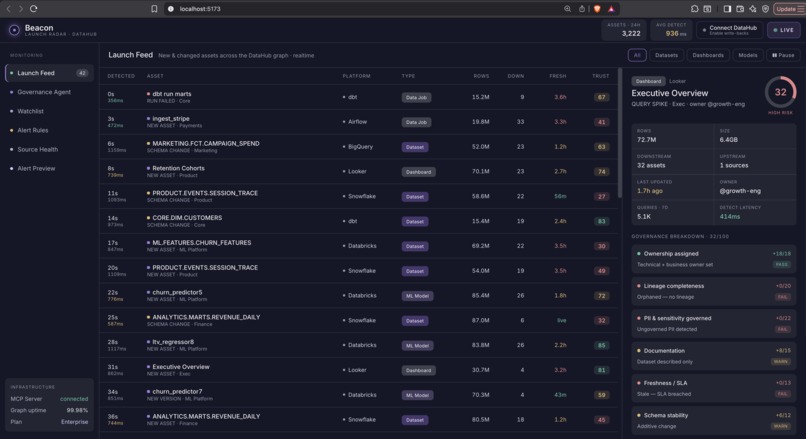Open Alert Preview in sidebar
The width and height of the screenshot is (806, 439).
pyautogui.click(x=49, y=168)
